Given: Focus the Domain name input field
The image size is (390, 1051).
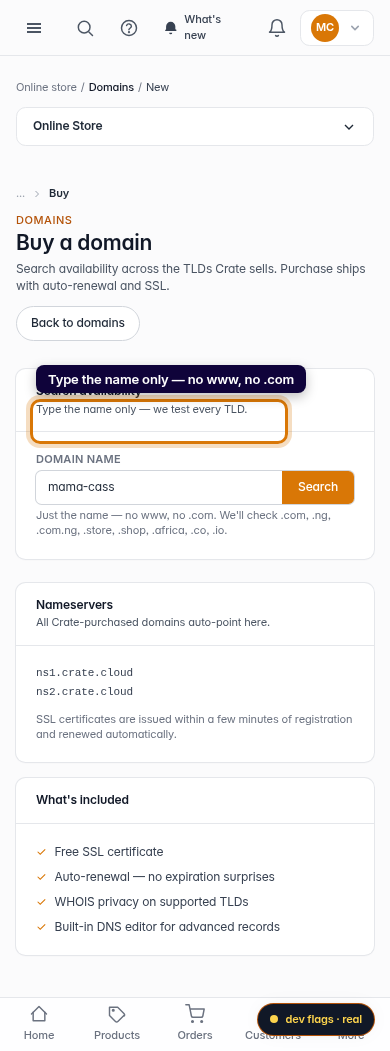Looking at the screenshot, I should [x=159, y=487].
